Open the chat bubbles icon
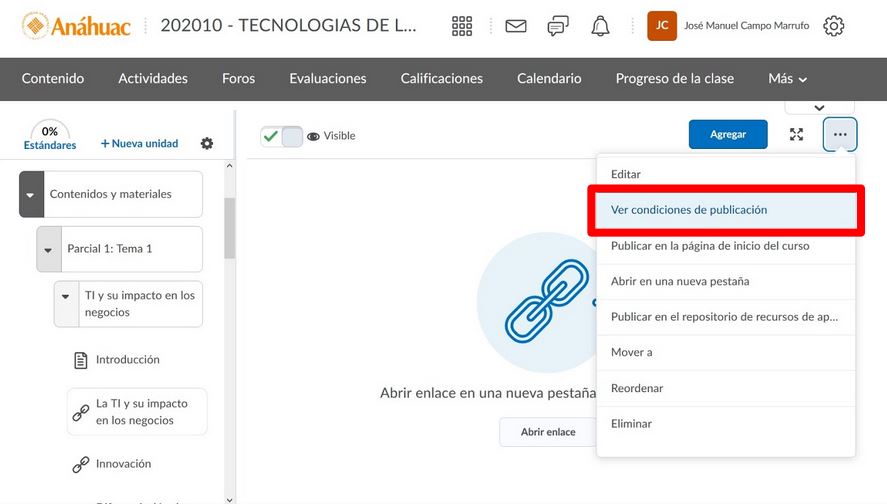 click(x=558, y=26)
